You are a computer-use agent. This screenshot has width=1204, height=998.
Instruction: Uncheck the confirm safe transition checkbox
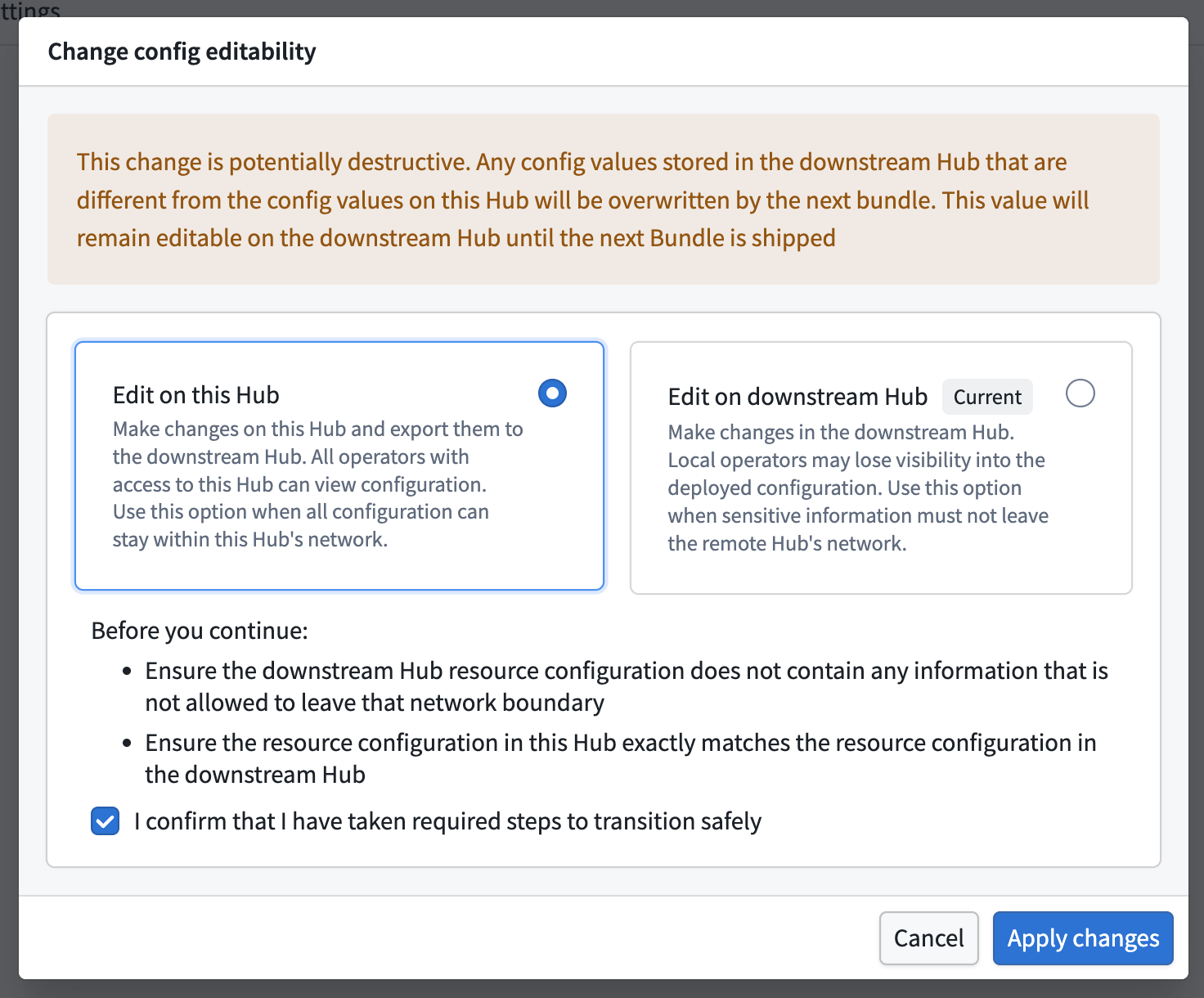pyautogui.click(x=105, y=821)
